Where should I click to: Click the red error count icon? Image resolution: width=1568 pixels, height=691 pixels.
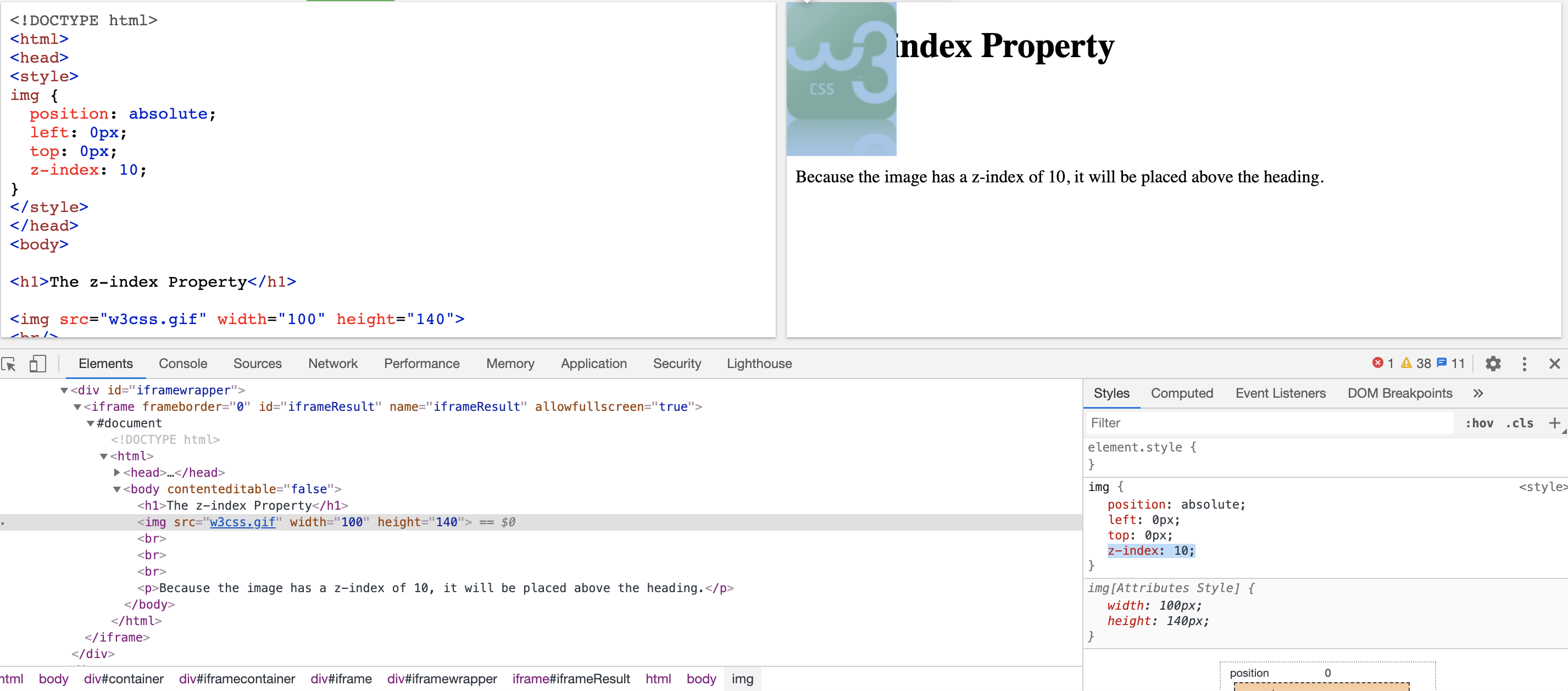point(1377,364)
